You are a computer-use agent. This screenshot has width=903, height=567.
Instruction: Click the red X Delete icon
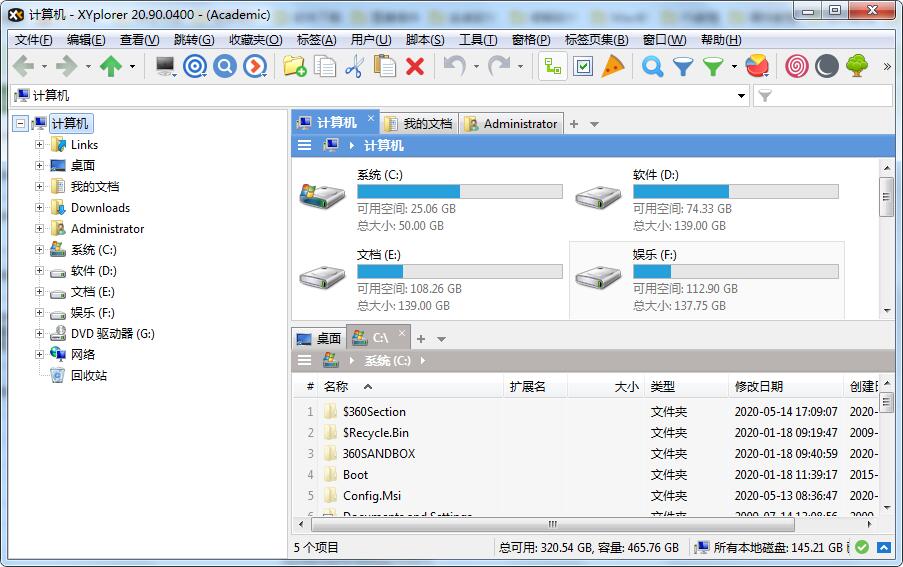415,67
